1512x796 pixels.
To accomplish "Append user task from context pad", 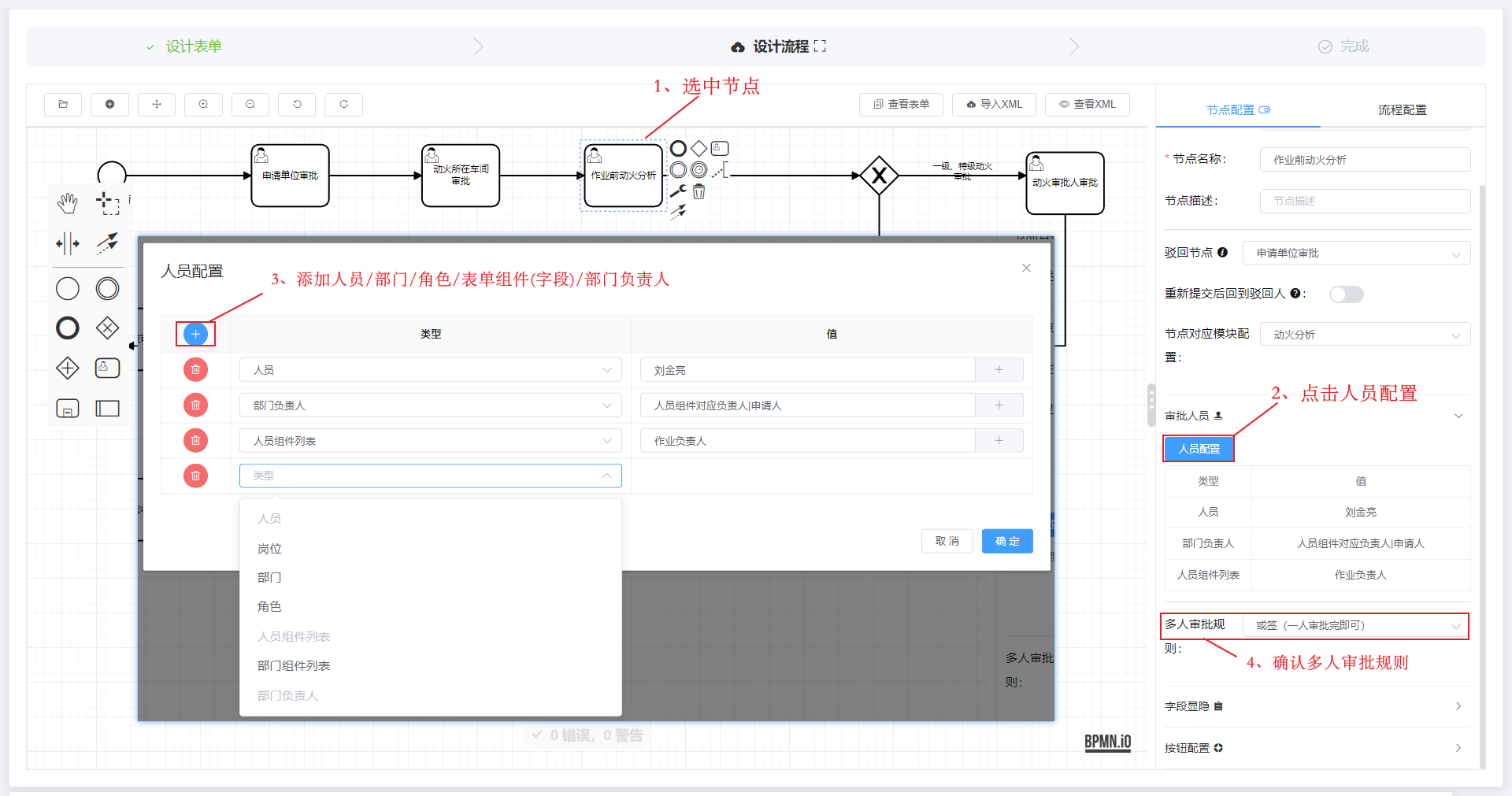I will [720, 148].
